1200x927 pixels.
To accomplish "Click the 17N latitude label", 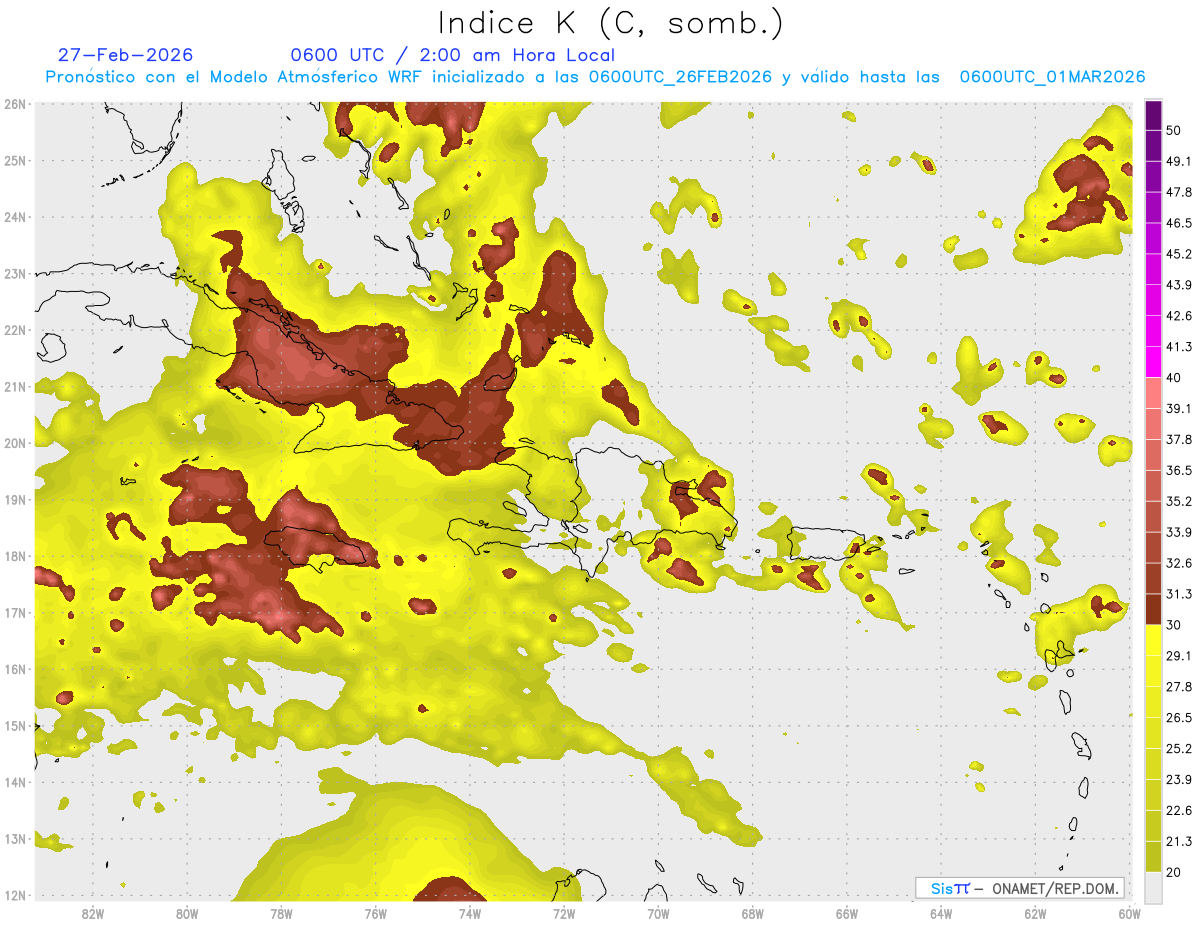I will [x=14, y=612].
